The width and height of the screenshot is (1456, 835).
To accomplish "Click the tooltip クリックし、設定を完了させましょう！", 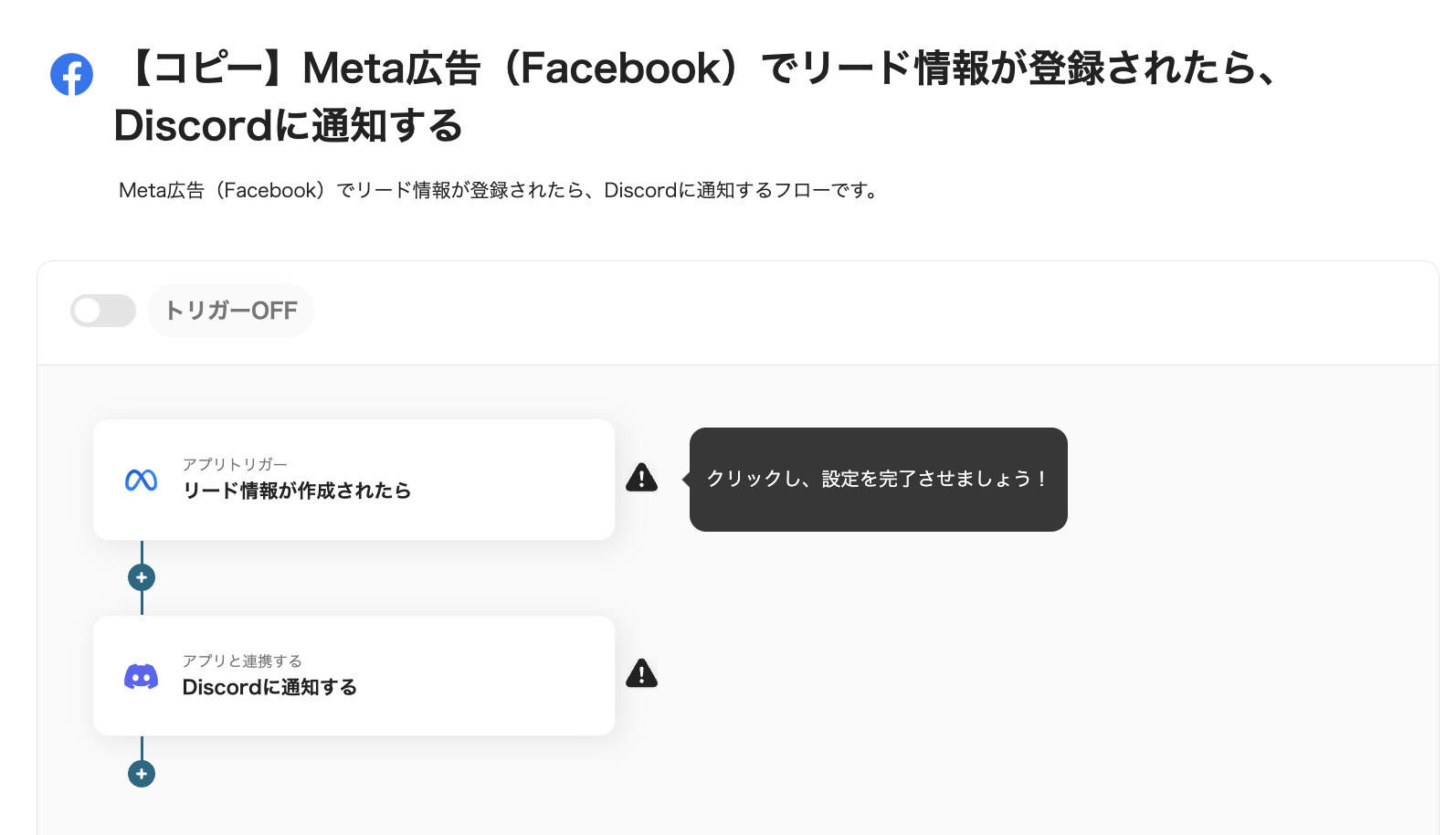I will coord(877,479).
